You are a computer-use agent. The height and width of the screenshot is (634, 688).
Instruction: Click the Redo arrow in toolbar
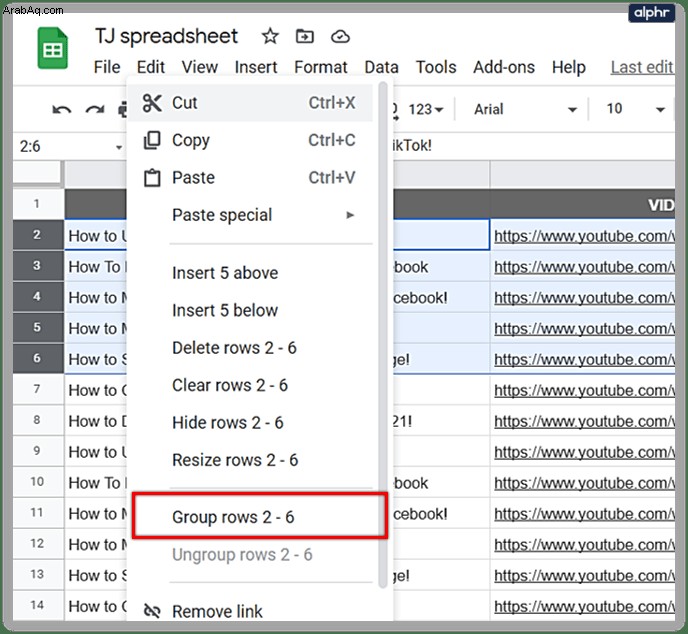click(95, 109)
